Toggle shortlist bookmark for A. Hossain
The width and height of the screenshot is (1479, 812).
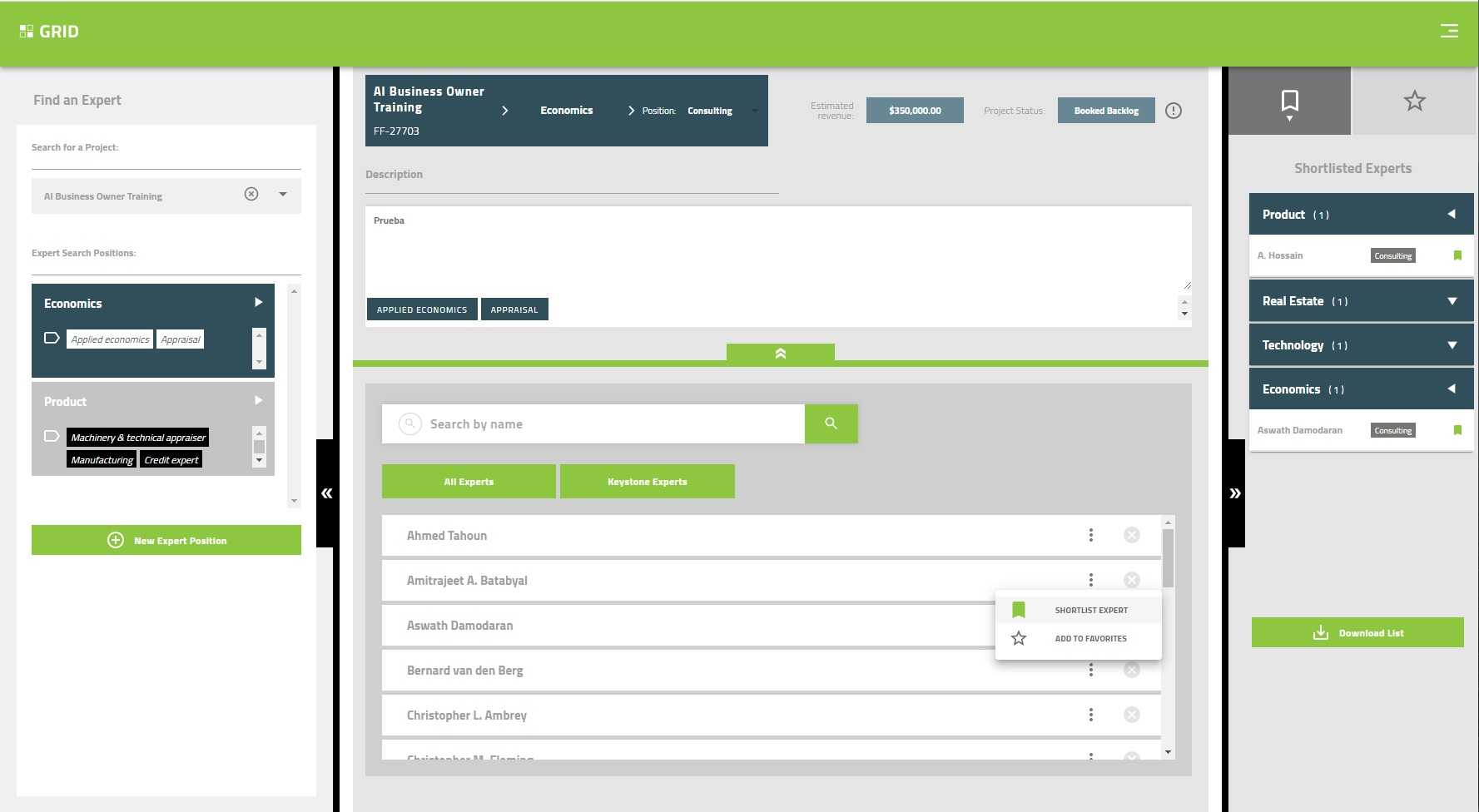(1457, 255)
